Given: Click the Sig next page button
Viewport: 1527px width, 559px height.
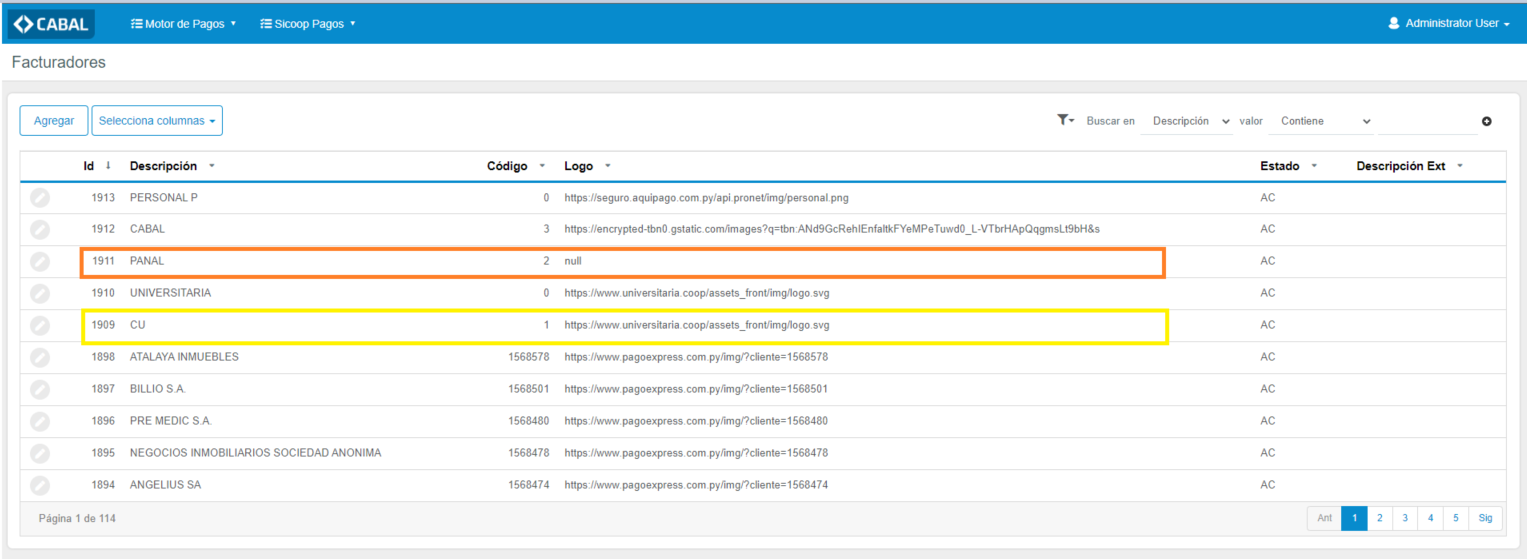Looking at the screenshot, I should (x=1486, y=518).
